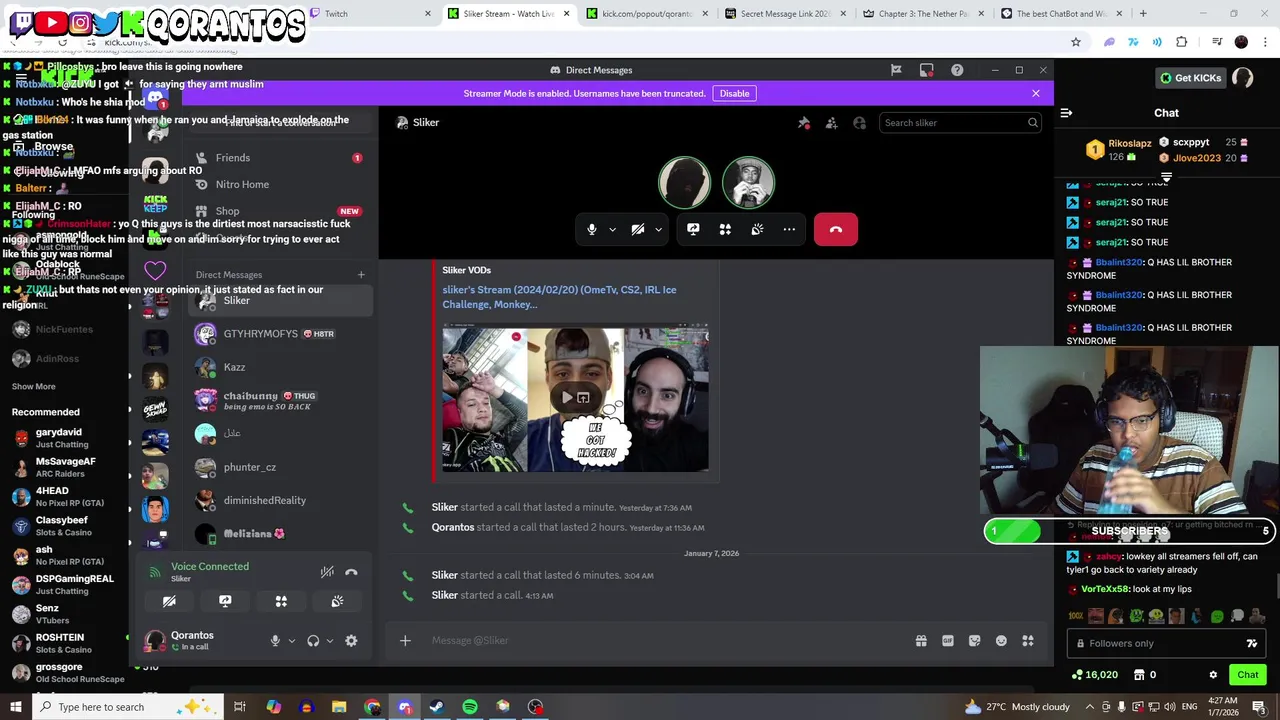Expand output device arrow in user panel
Viewport: 1280px width, 720px height.
(x=329, y=641)
